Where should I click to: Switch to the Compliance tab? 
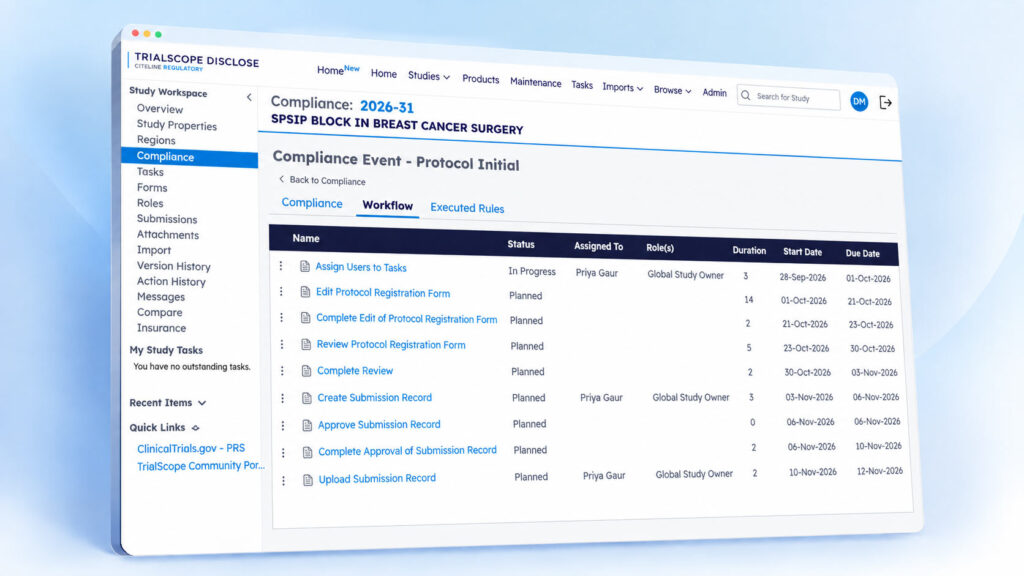(x=312, y=202)
